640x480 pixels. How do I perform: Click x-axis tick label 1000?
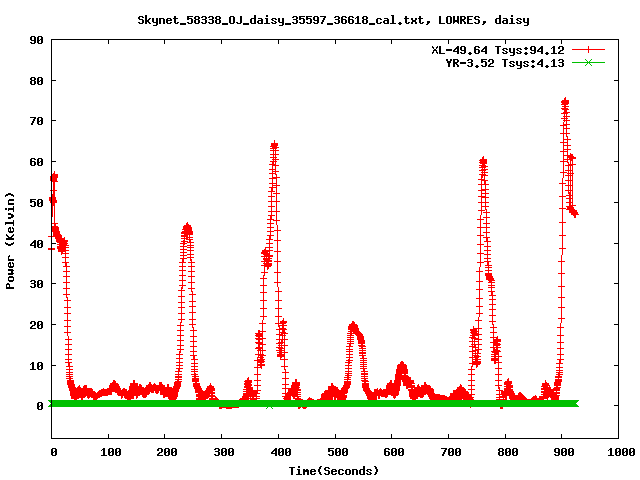(x=621, y=452)
